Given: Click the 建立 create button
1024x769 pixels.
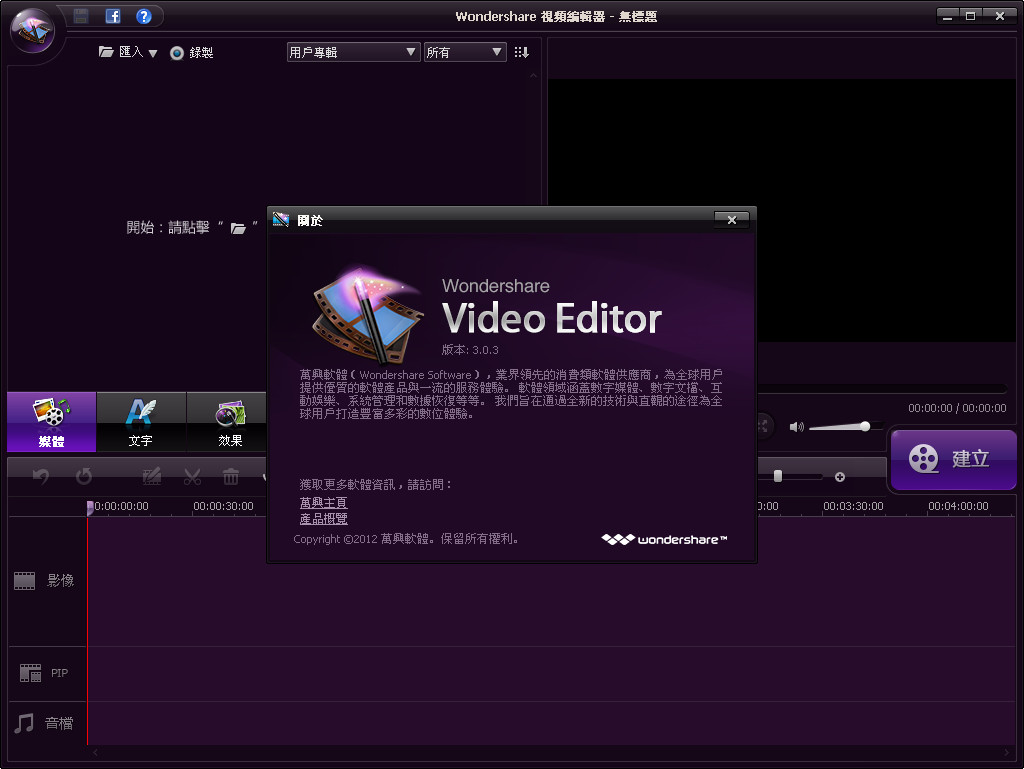Looking at the screenshot, I should (x=952, y=459).
